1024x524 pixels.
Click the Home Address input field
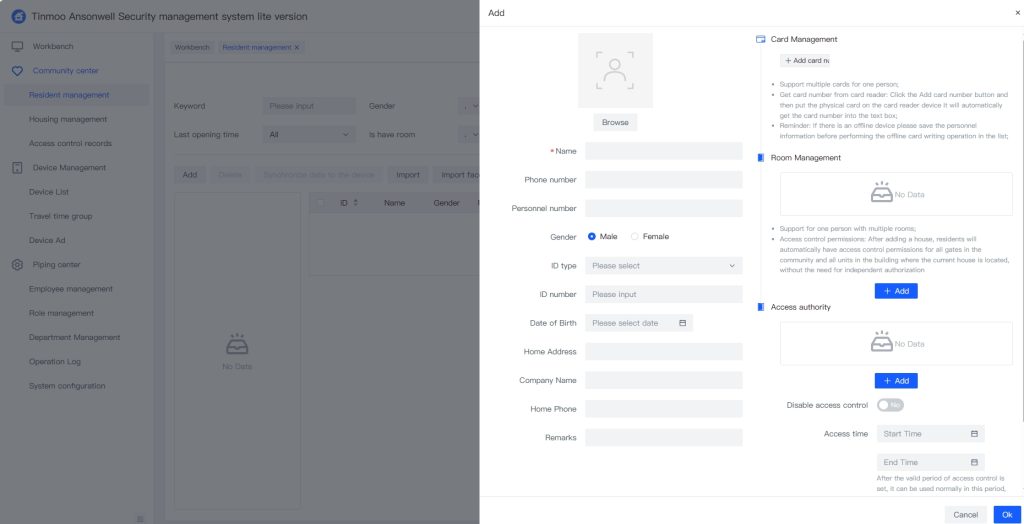(664, 352)
